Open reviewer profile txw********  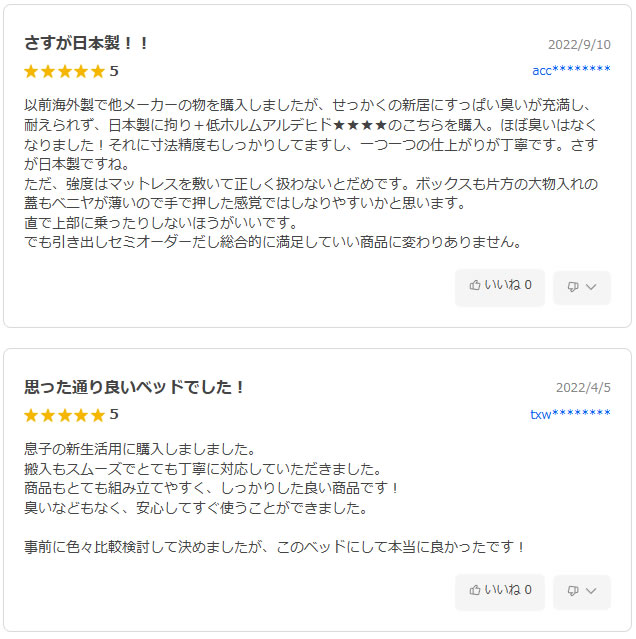[x=570, y=414]
